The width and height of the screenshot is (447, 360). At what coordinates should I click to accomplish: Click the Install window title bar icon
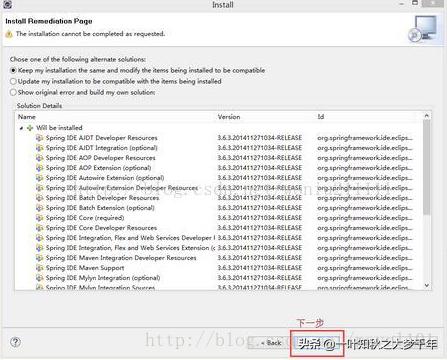pos(8,4)
